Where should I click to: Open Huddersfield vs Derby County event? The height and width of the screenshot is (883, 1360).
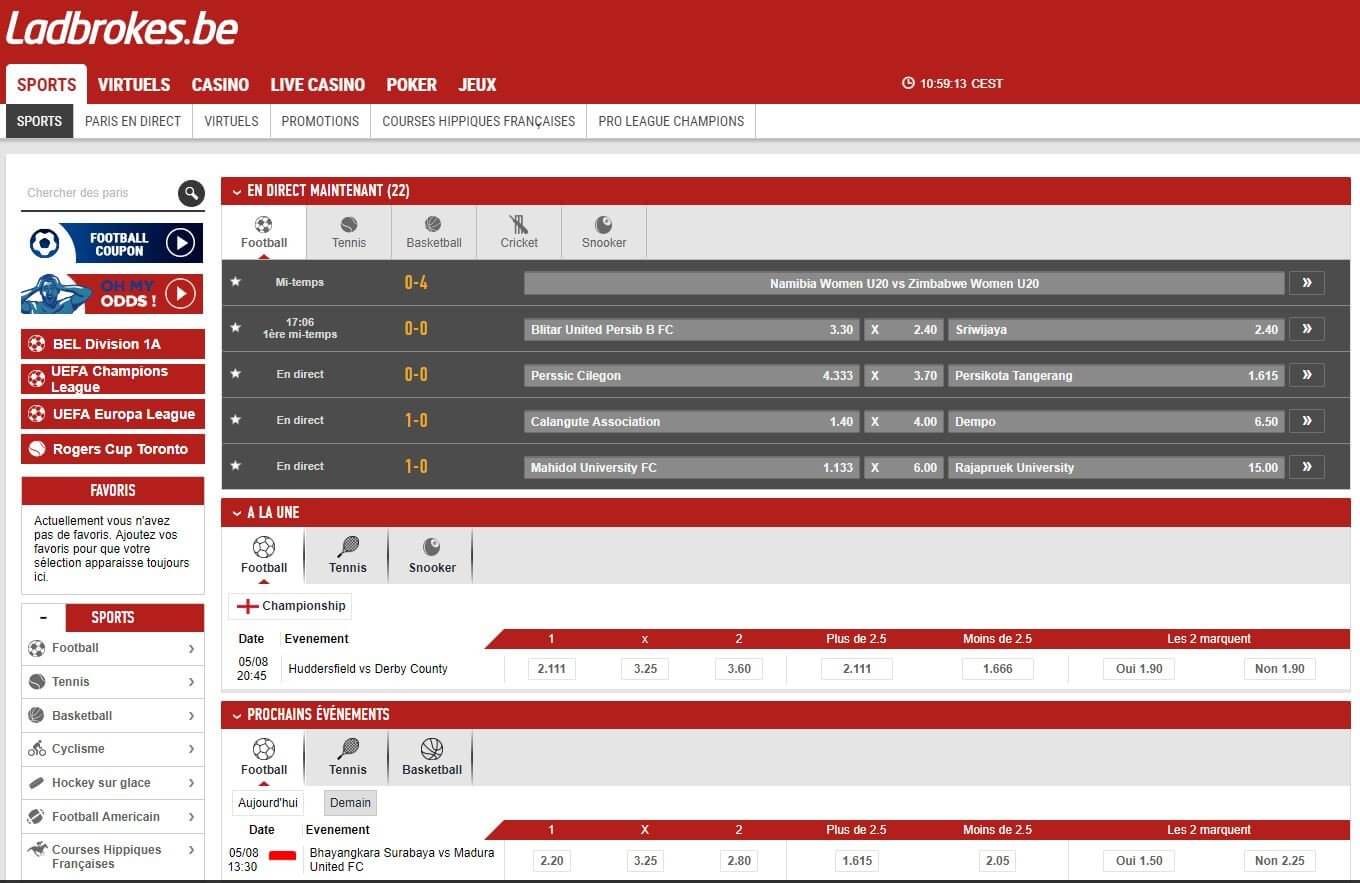pos(368,669)
